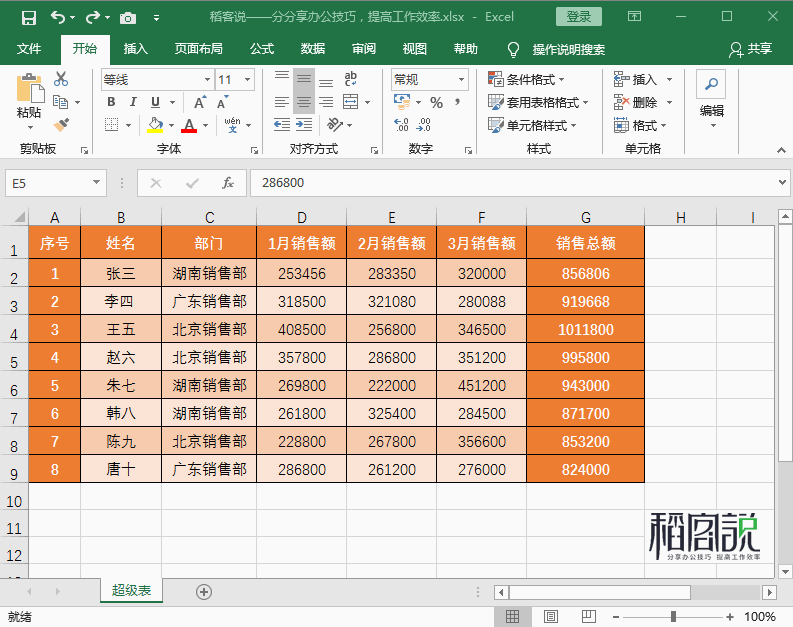This screenshot has height=627, width=793.
Task: Click the Accounting Number Format icon
Action: point(402,102)
